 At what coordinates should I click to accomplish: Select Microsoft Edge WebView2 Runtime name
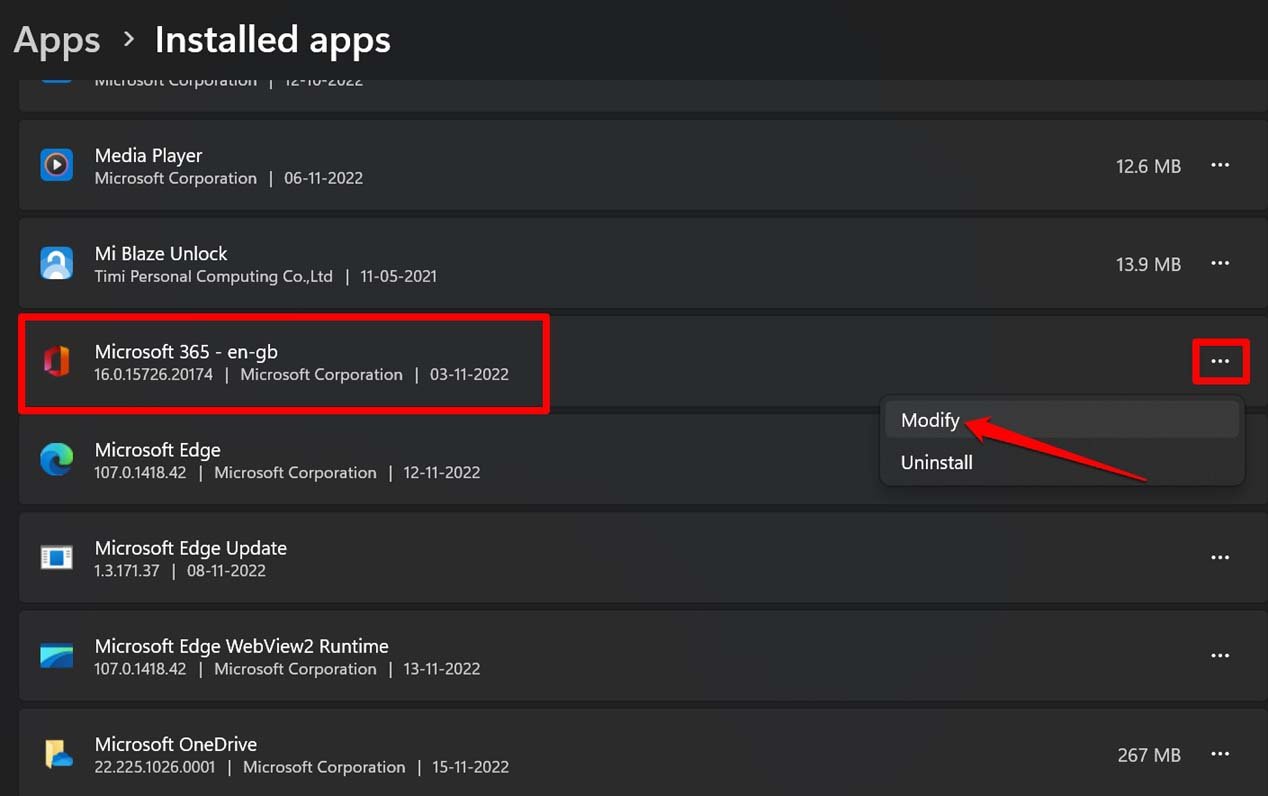point(241,646)
